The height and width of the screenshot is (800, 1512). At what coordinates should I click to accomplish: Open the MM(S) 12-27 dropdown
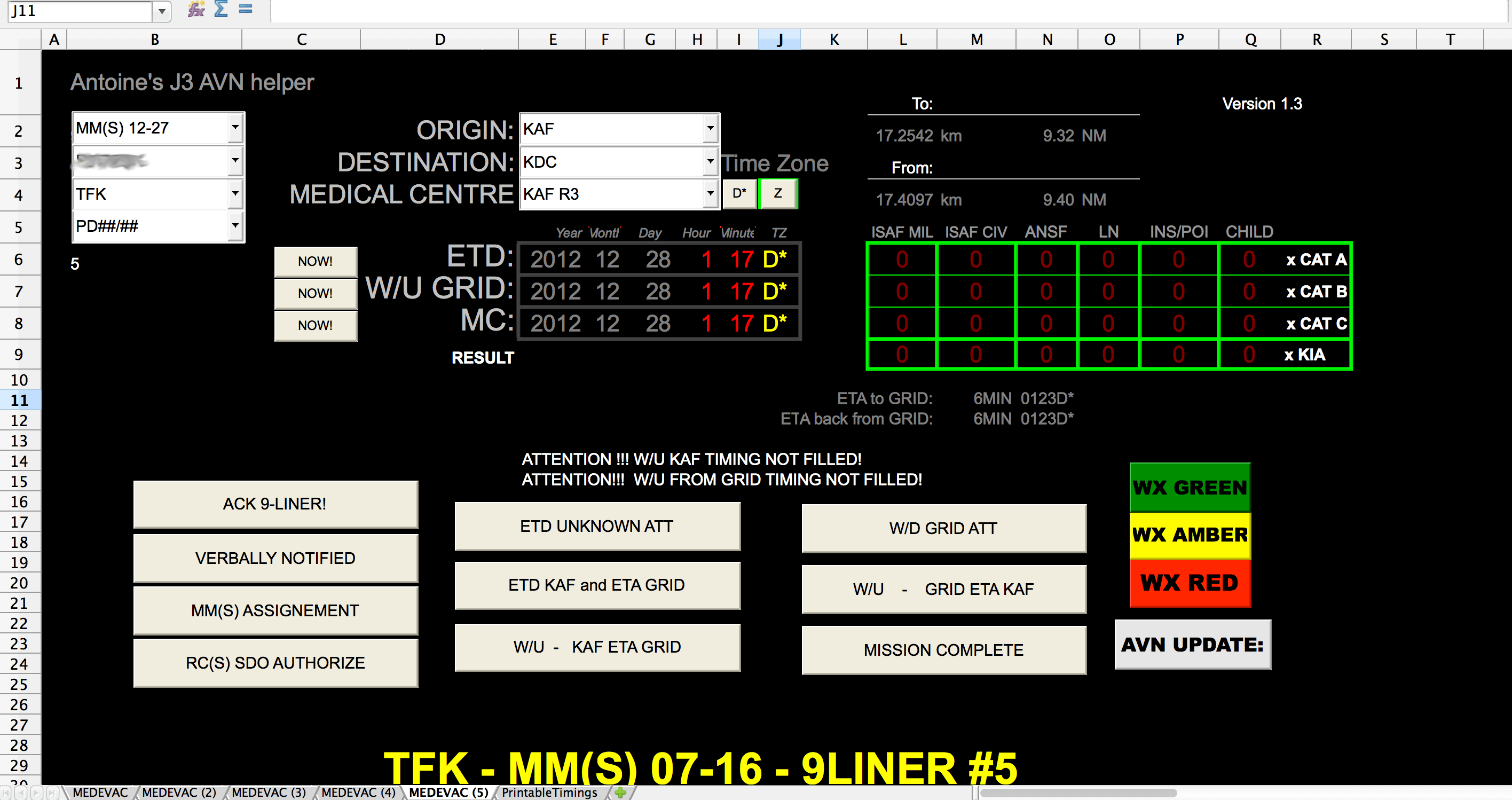coord(235,127)
